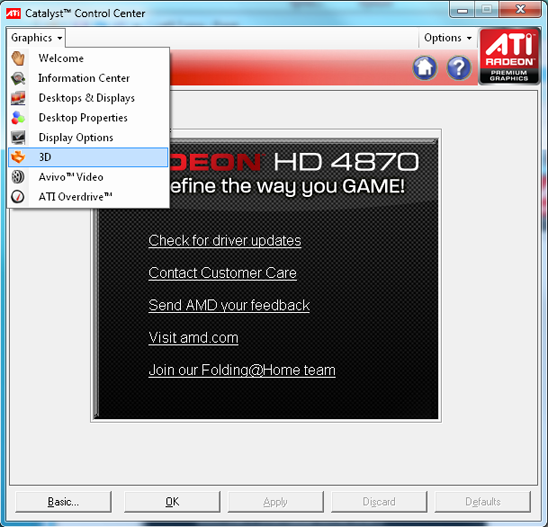Click the Display Options monitor icon
Image resolution: width=548 pixels, height=527 pixels.
[18, 137]
